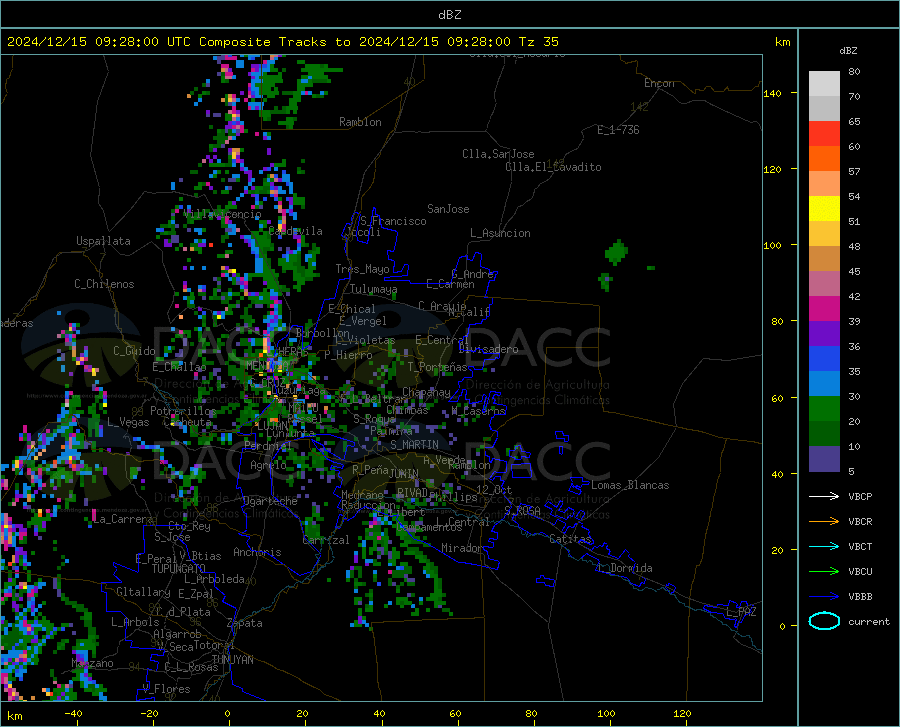900x727 pixels.
Task: Click the 'Catitas' map label
Action: (x=570, y=539)
